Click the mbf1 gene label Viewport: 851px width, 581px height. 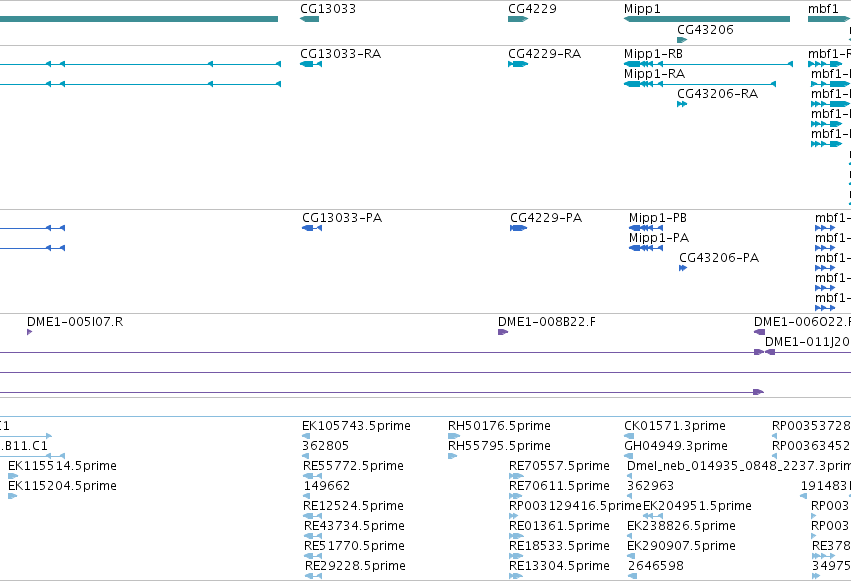pos(823,9)
